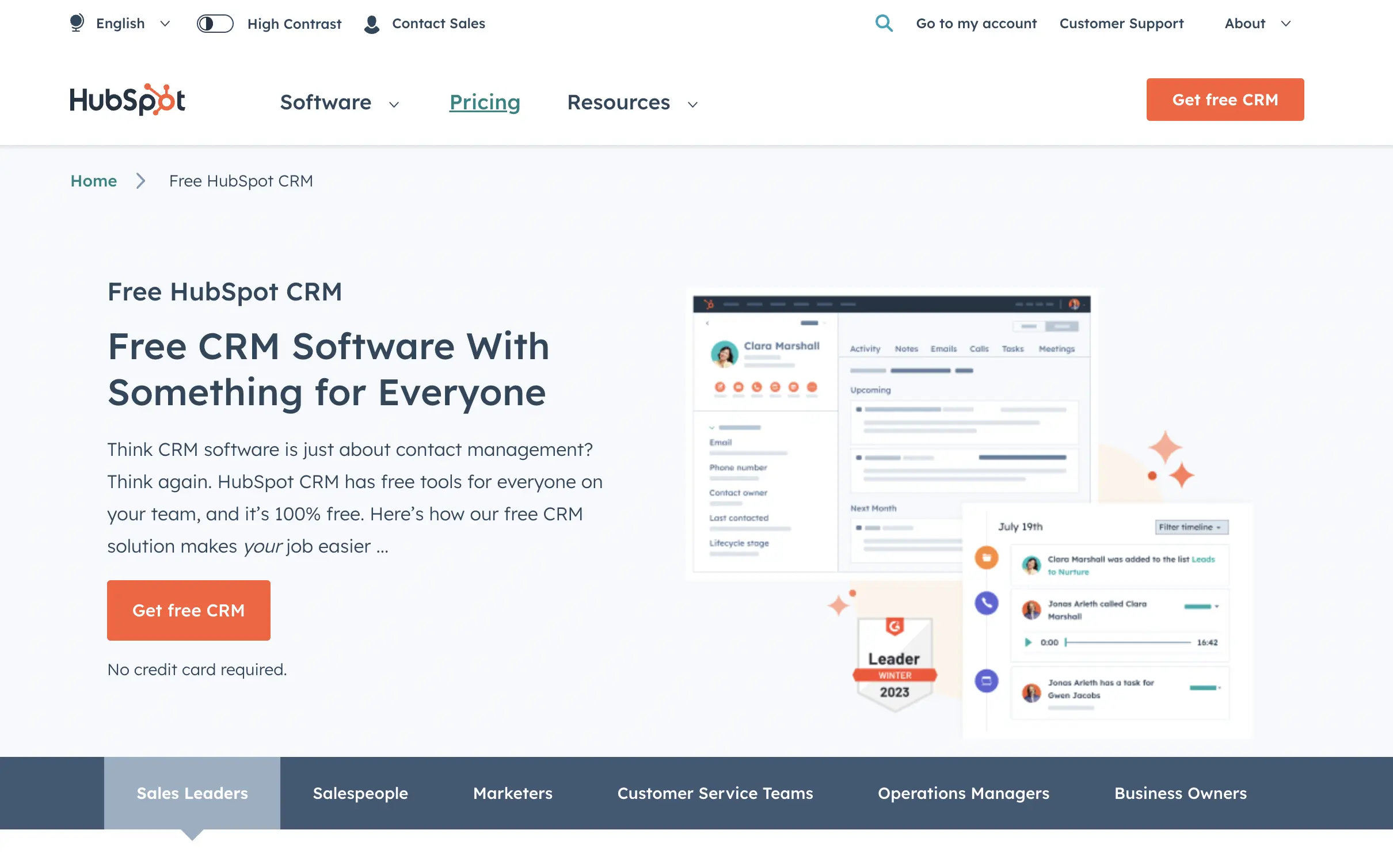The image size is (1393, 868).
Task: Click the purple phone call icon
Action: tap(987, 603)
